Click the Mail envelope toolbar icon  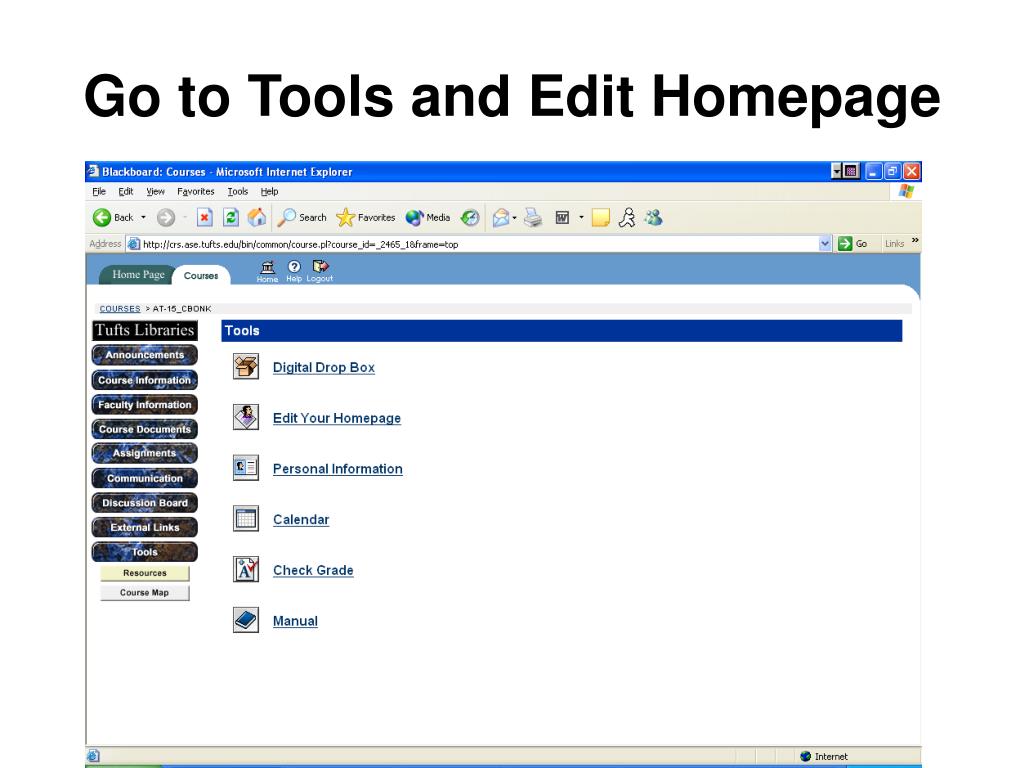click(x=501, y=217)
